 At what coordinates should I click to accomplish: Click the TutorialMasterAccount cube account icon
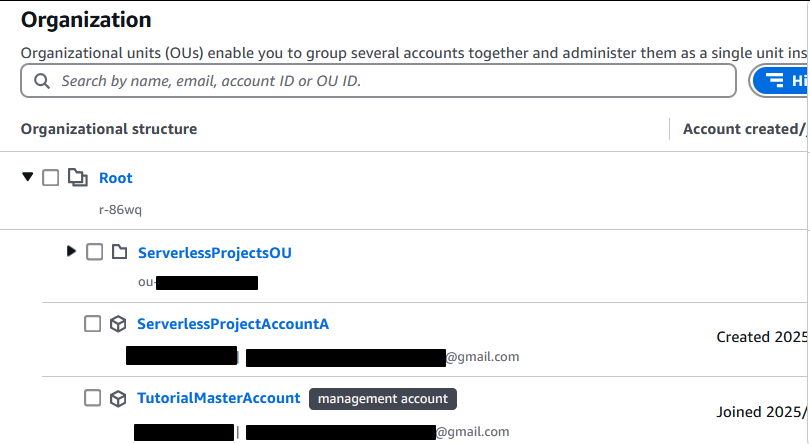[118, 399]
